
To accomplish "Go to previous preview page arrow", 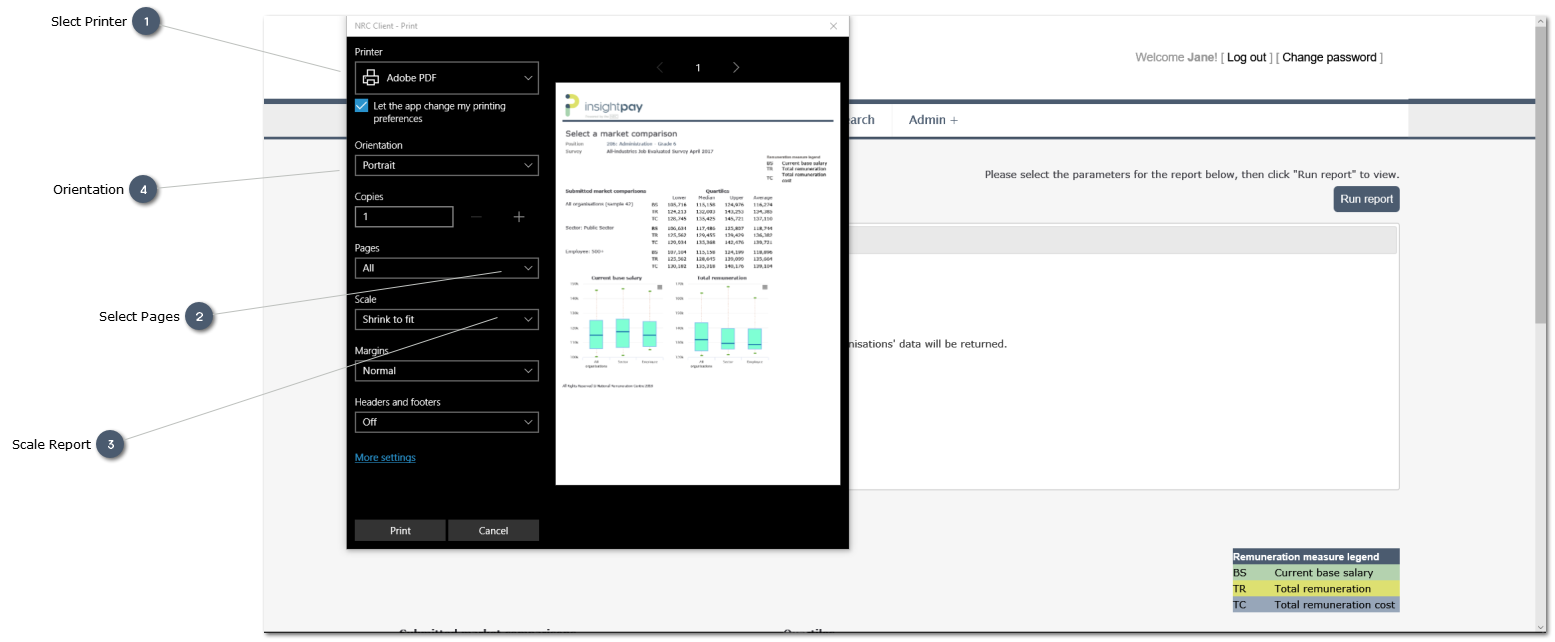I will (660, 68).
